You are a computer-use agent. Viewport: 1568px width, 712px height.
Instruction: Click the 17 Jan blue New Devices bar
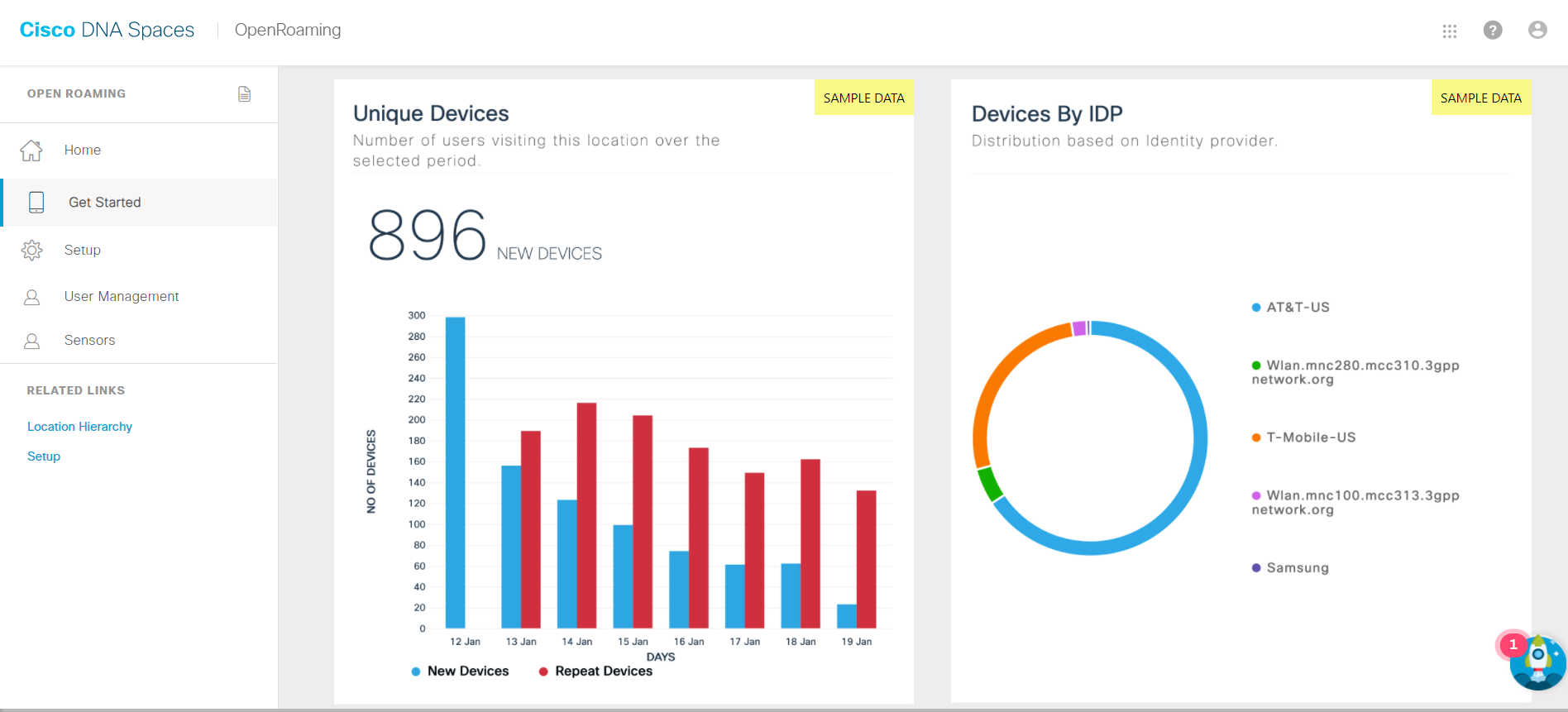tap(735, 597)
